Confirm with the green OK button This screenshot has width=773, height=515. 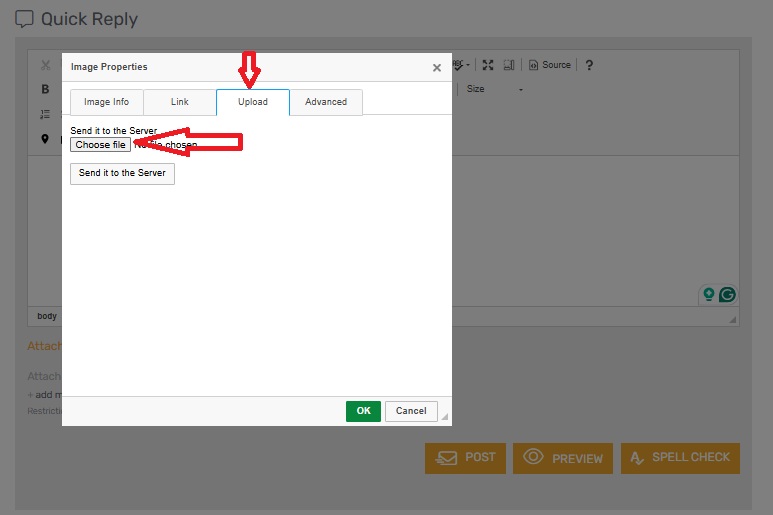tap(363, 411)
